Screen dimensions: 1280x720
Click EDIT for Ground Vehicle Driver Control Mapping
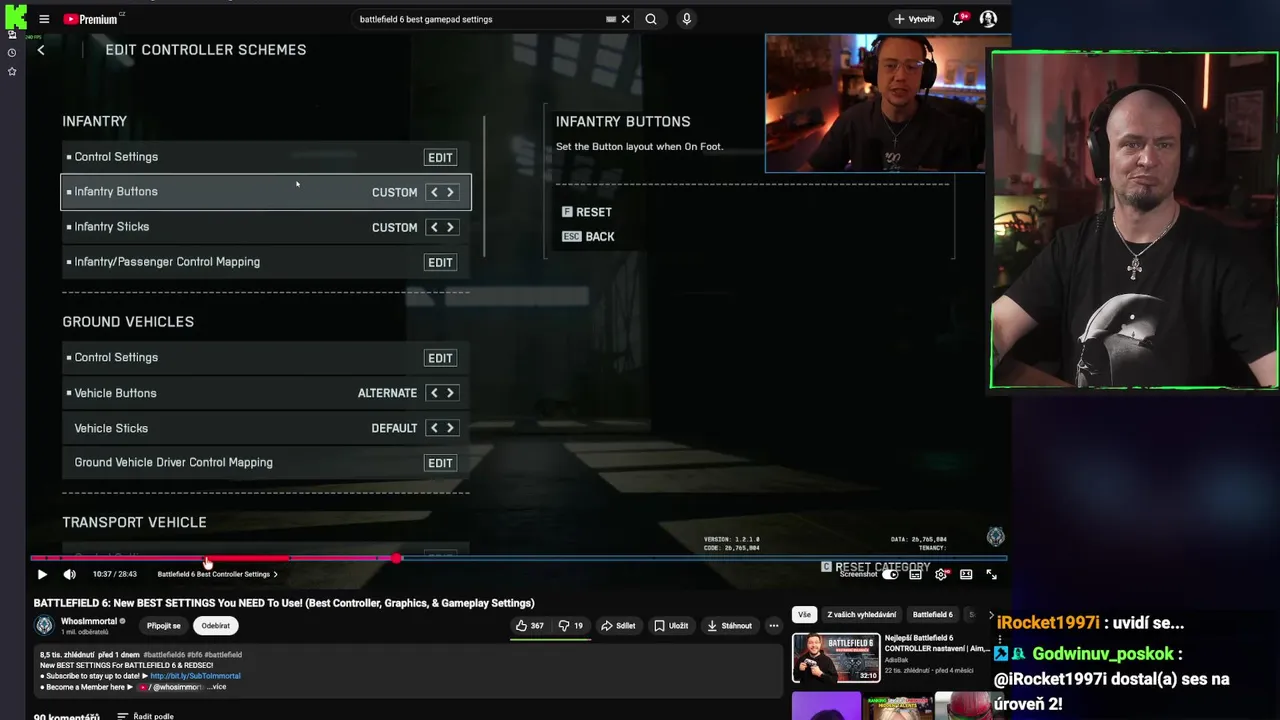[440, 463]
